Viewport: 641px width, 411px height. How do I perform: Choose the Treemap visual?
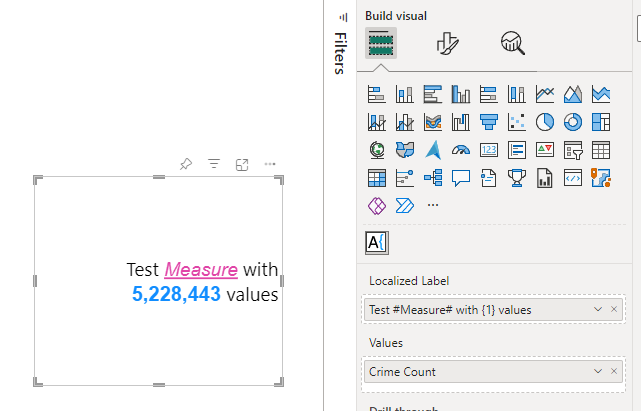click(x=601, y=122)
